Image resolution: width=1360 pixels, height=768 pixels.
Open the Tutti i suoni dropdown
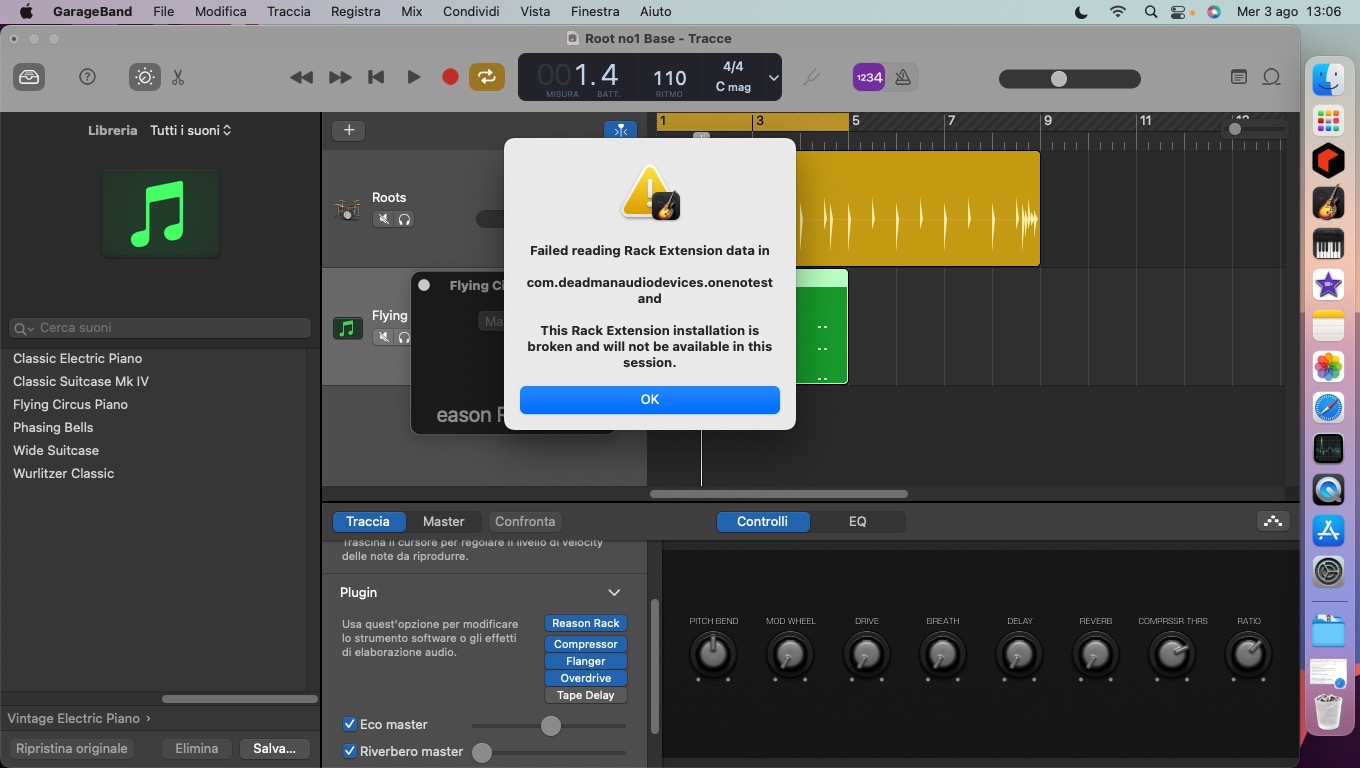(x=191, y=130)
